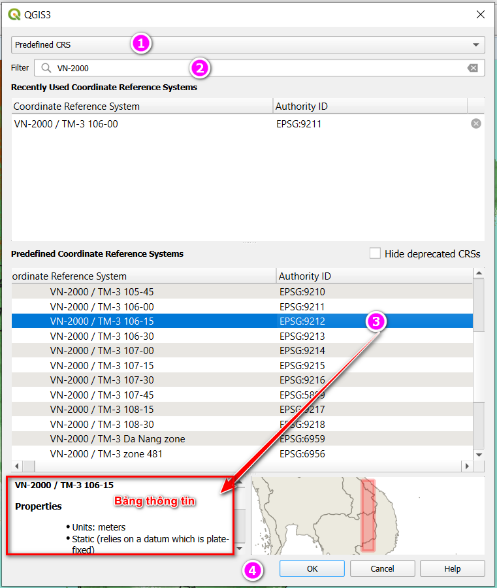Open Help for the CRS dialog

452,569
